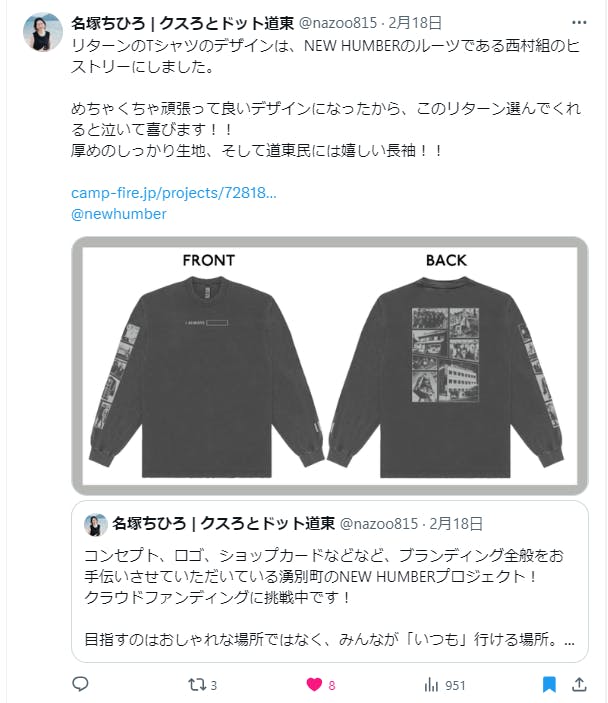
Task: Click the quoted tweet's author name
Action: [x=223, y=524]
